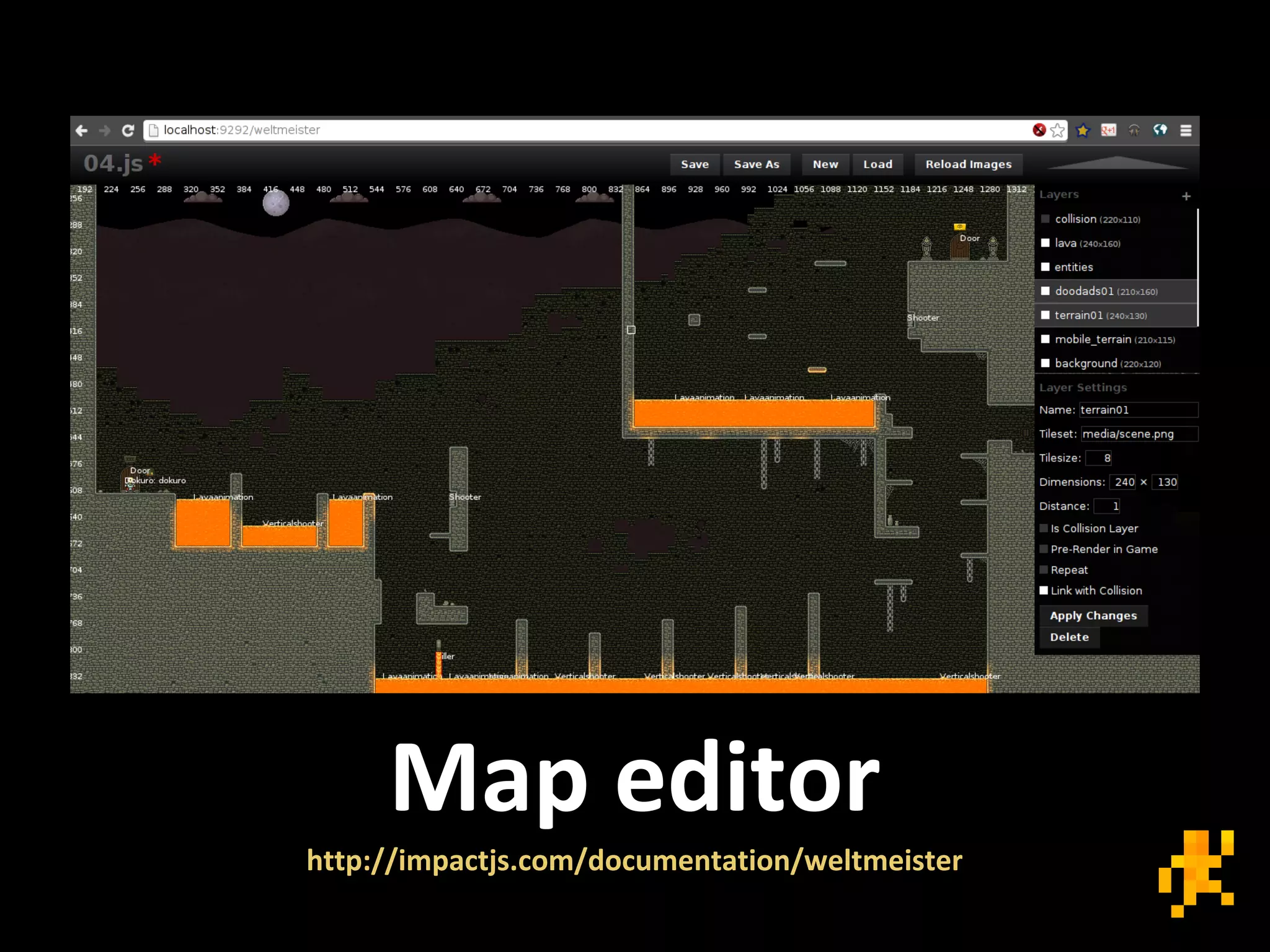Toggle the Link with Collision checkbox
The height and width of the screenshot is (952, 1270).
[1044, 591]
